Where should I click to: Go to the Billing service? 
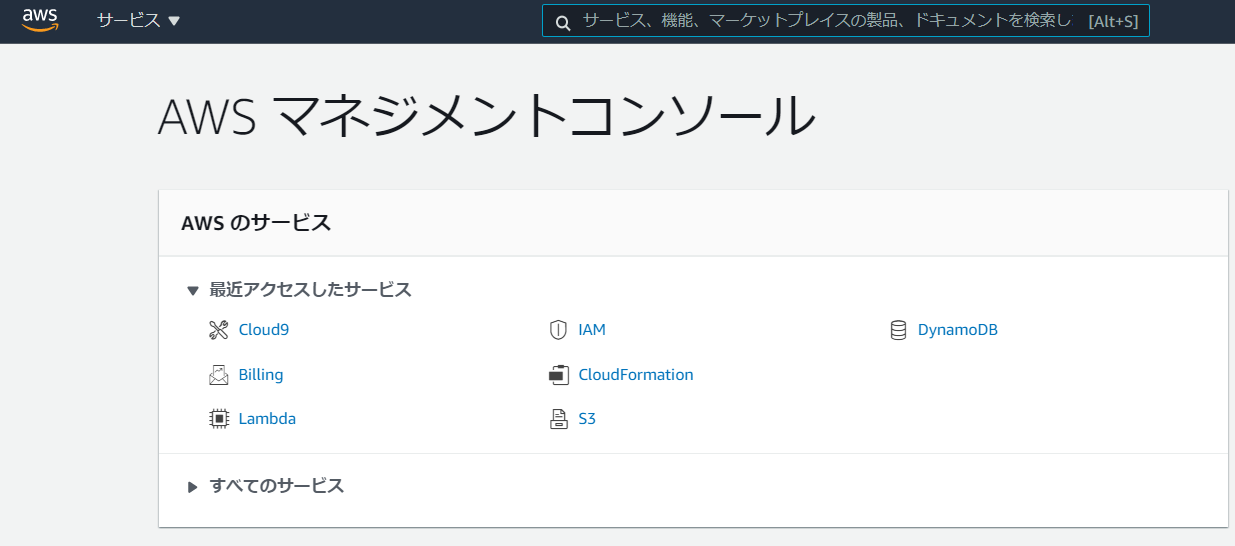click(x=261, y=374)
